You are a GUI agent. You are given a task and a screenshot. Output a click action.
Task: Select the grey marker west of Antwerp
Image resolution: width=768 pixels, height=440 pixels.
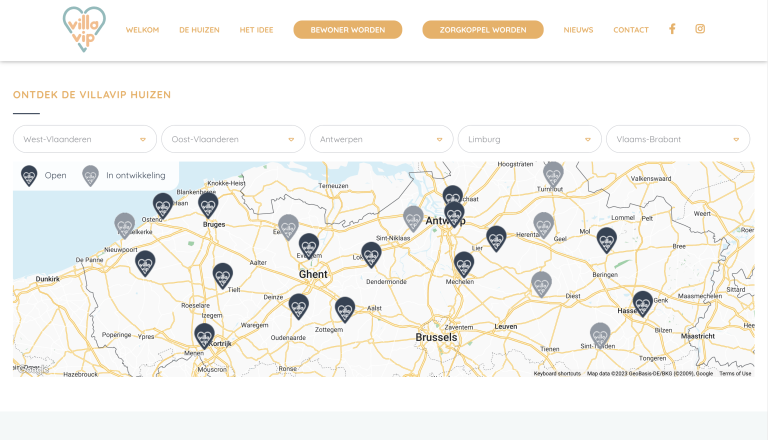[x=413, y=219]
